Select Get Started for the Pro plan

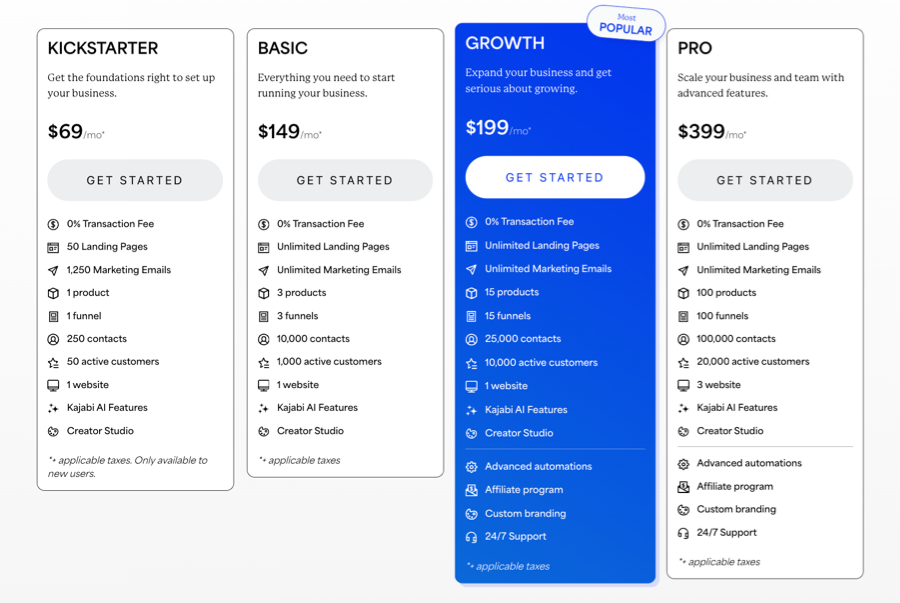pos(765,180)
